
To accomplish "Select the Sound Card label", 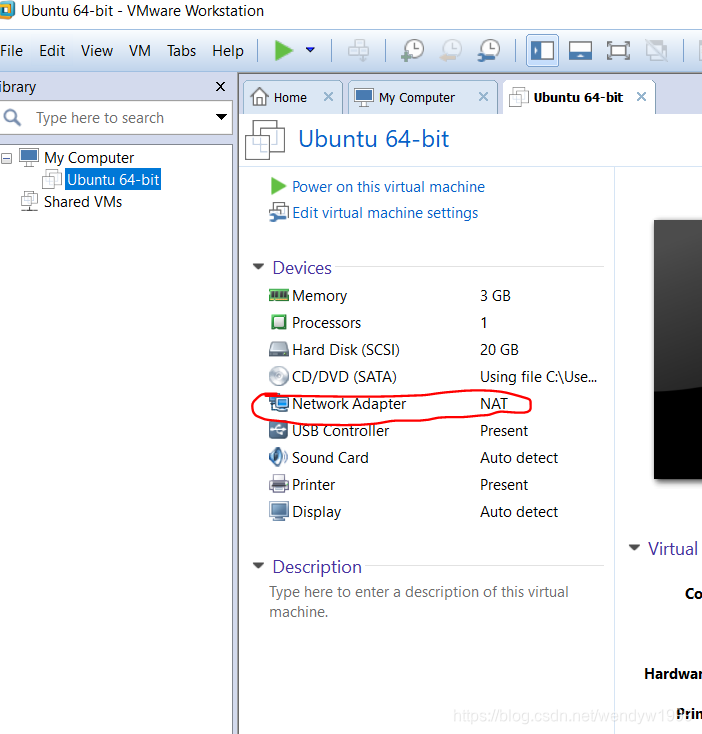I will tap(330, 458).
